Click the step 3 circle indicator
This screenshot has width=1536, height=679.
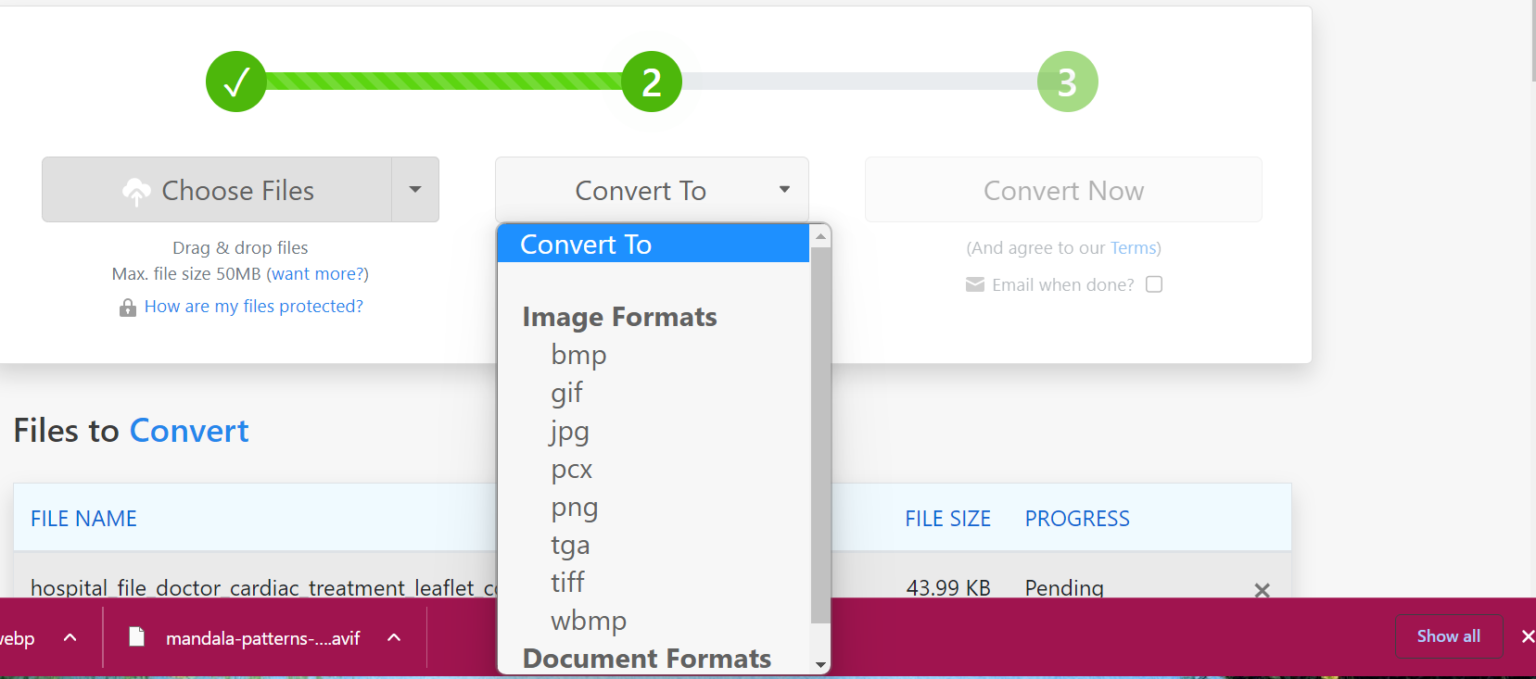pyautogui.click(x=1066, y=81)
